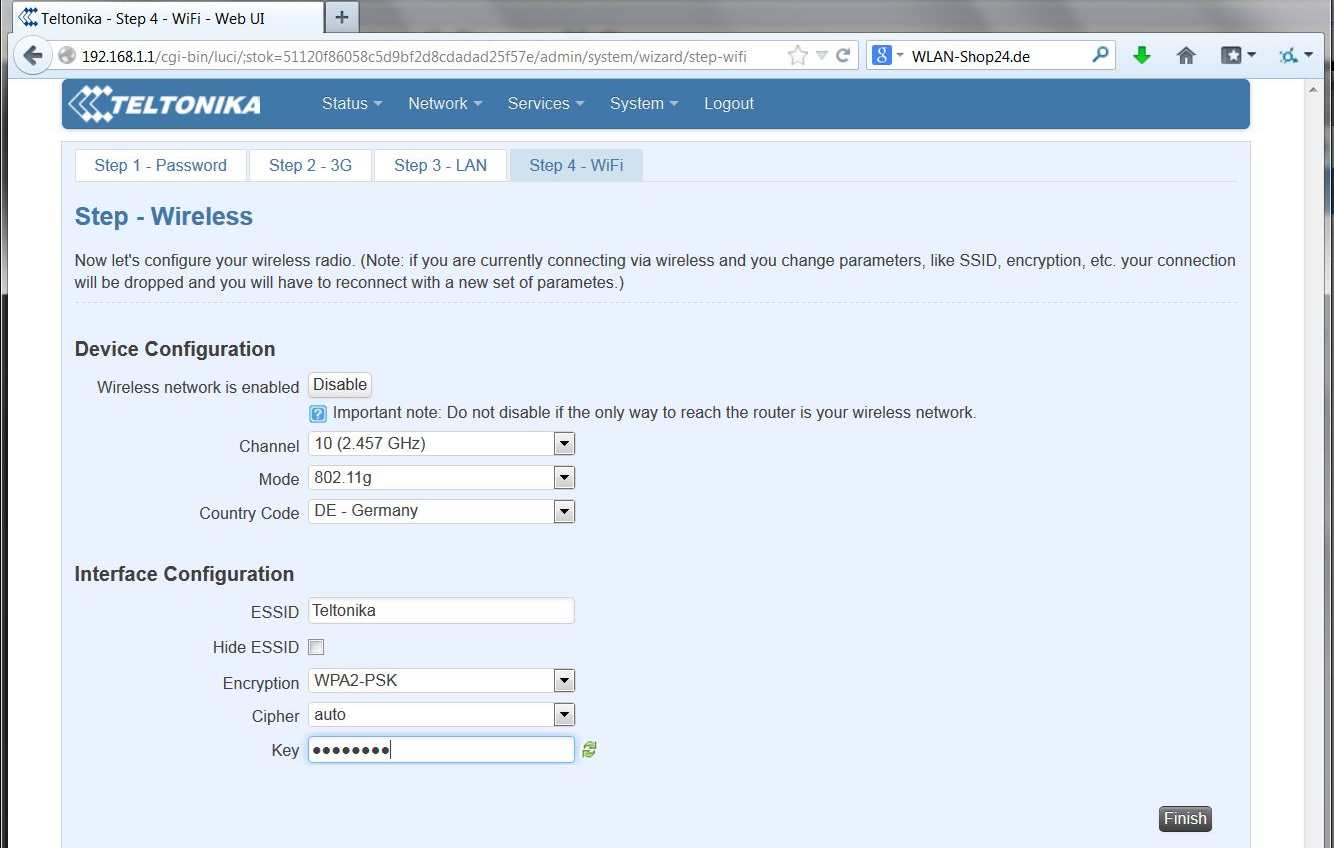Open the Services menu

(546, 104)
